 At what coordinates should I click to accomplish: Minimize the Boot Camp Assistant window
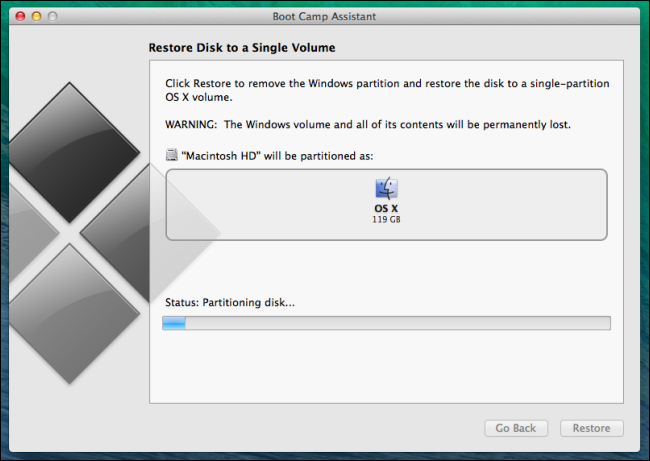[36, 16]
